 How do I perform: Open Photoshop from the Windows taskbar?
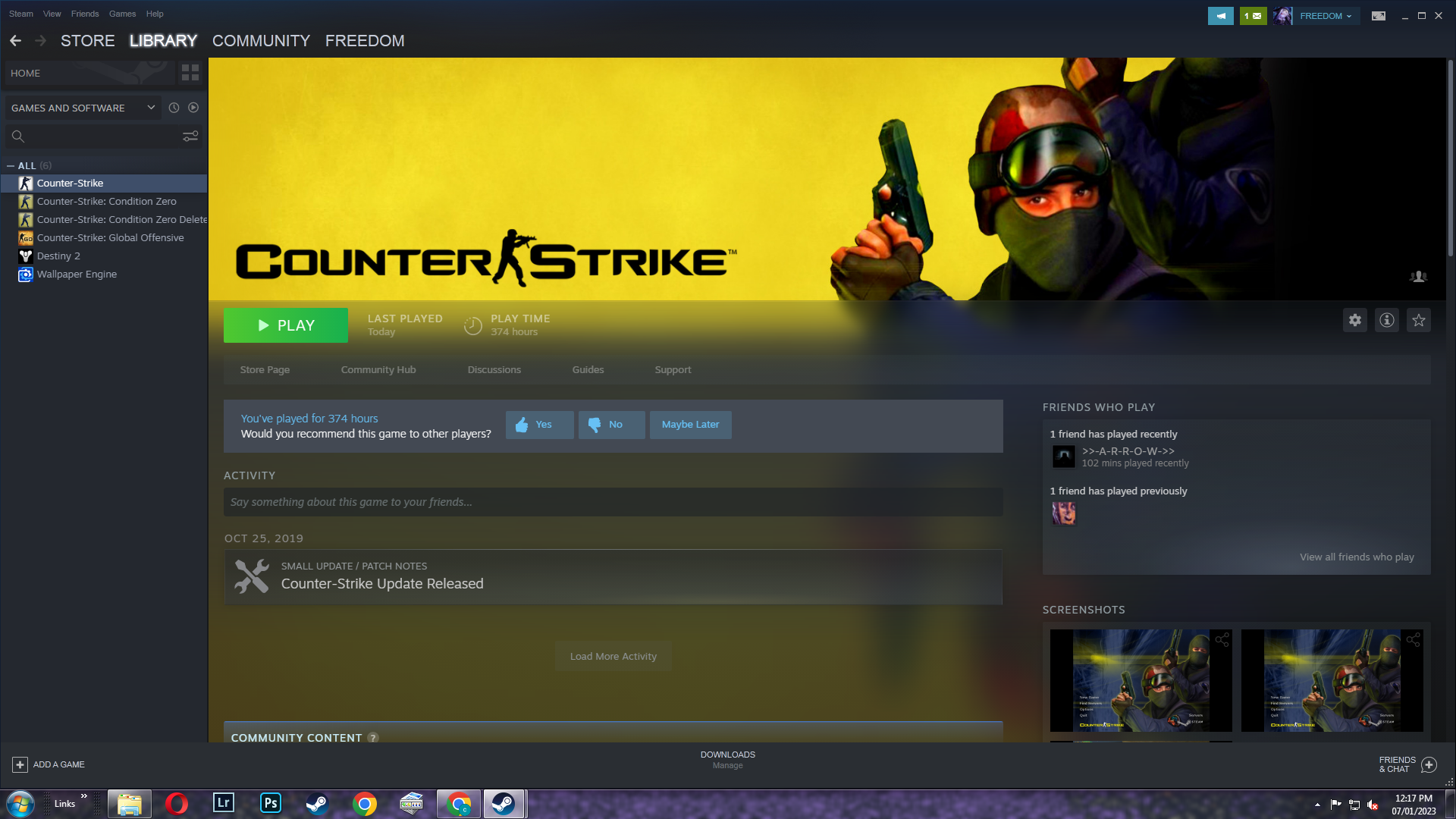270,803
